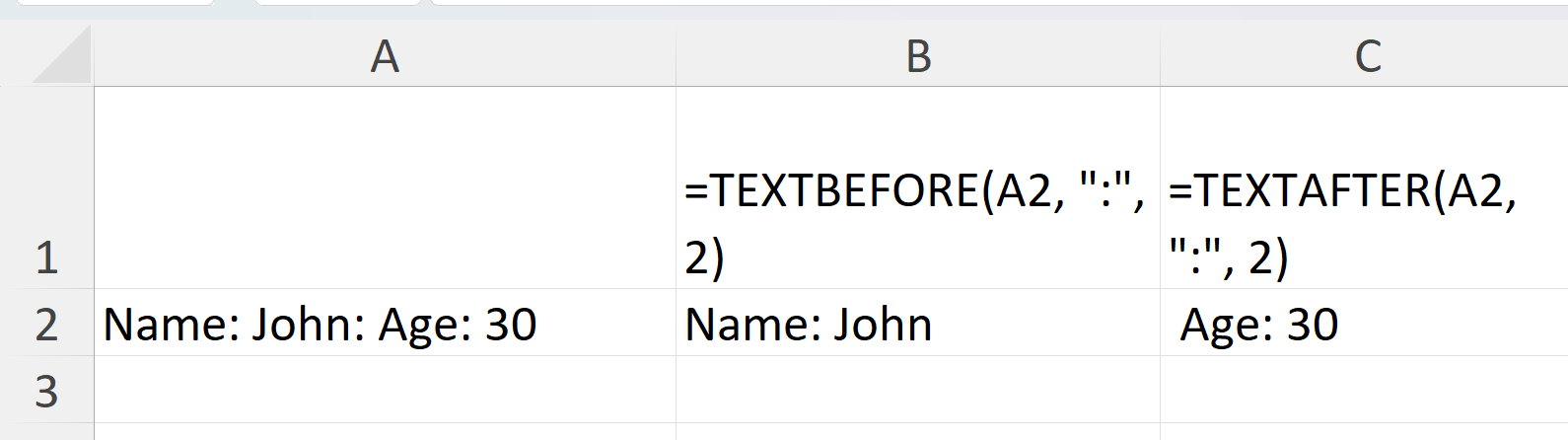Select column C header

point(1367,56)
